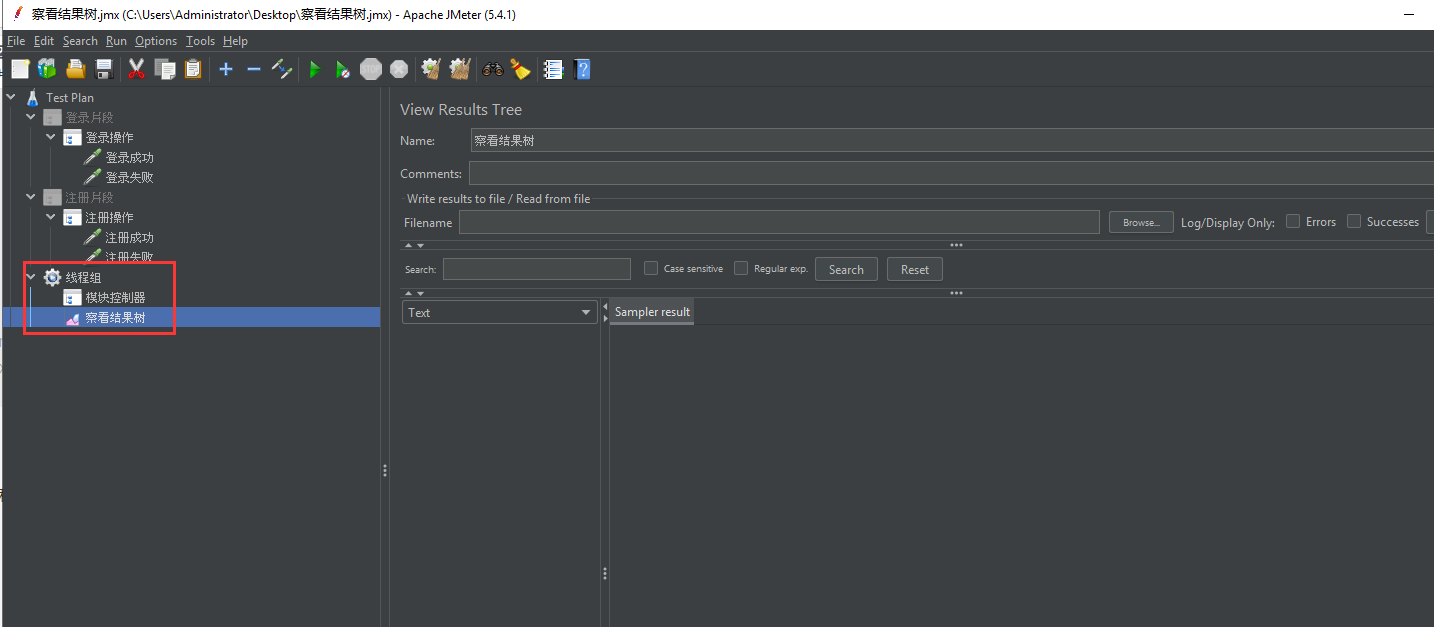This screenshot has width=1434, height=627.
Task: Create a new test plan with toolbar icon
Action: [x=19, y=69]
